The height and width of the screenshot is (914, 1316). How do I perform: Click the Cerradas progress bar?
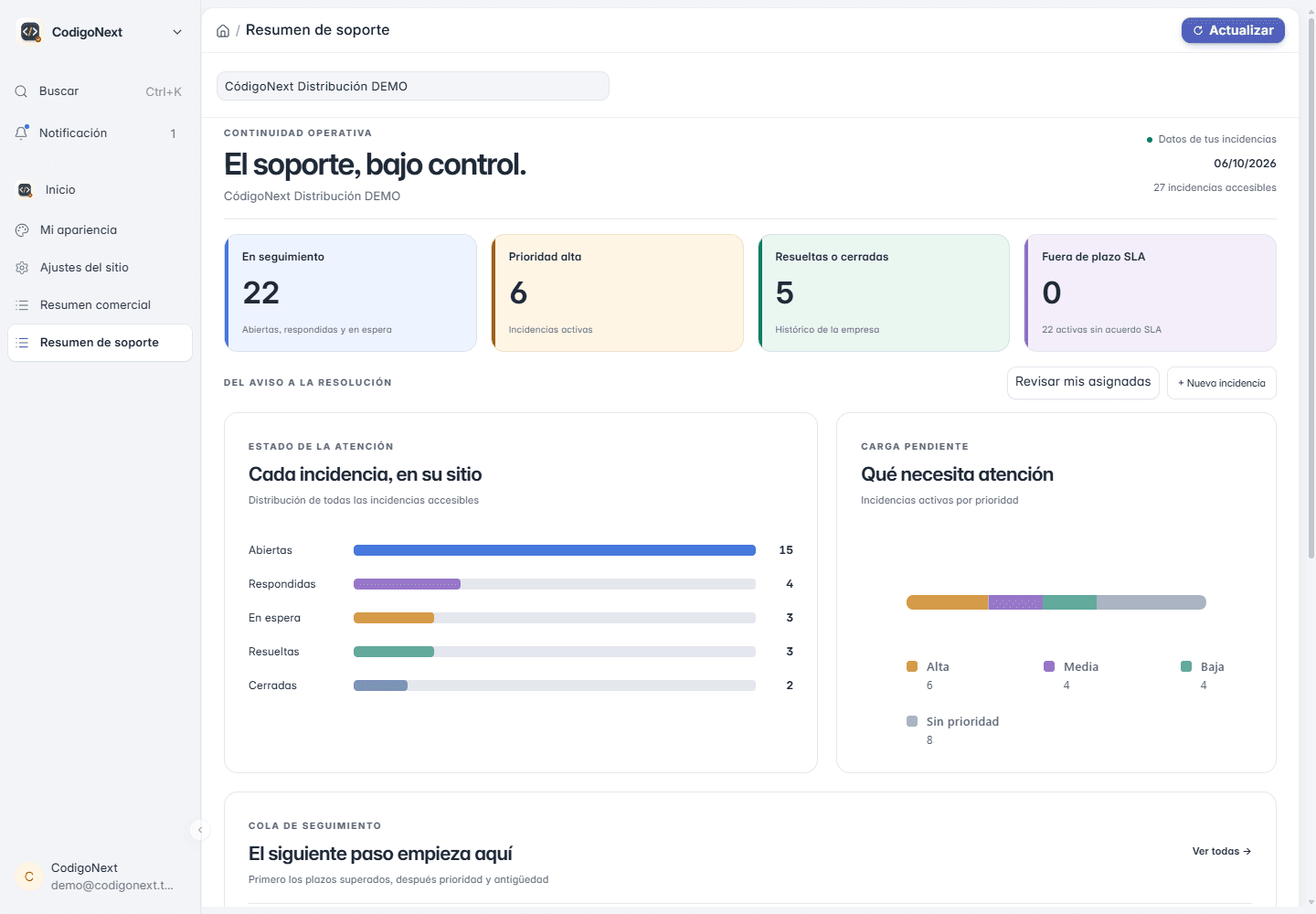[x=380, y=685]
